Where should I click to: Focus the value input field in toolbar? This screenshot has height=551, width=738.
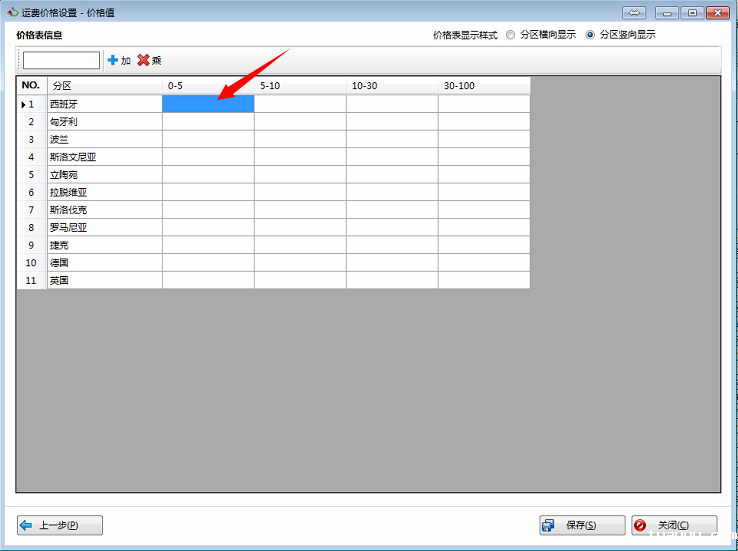pos(61,60)
